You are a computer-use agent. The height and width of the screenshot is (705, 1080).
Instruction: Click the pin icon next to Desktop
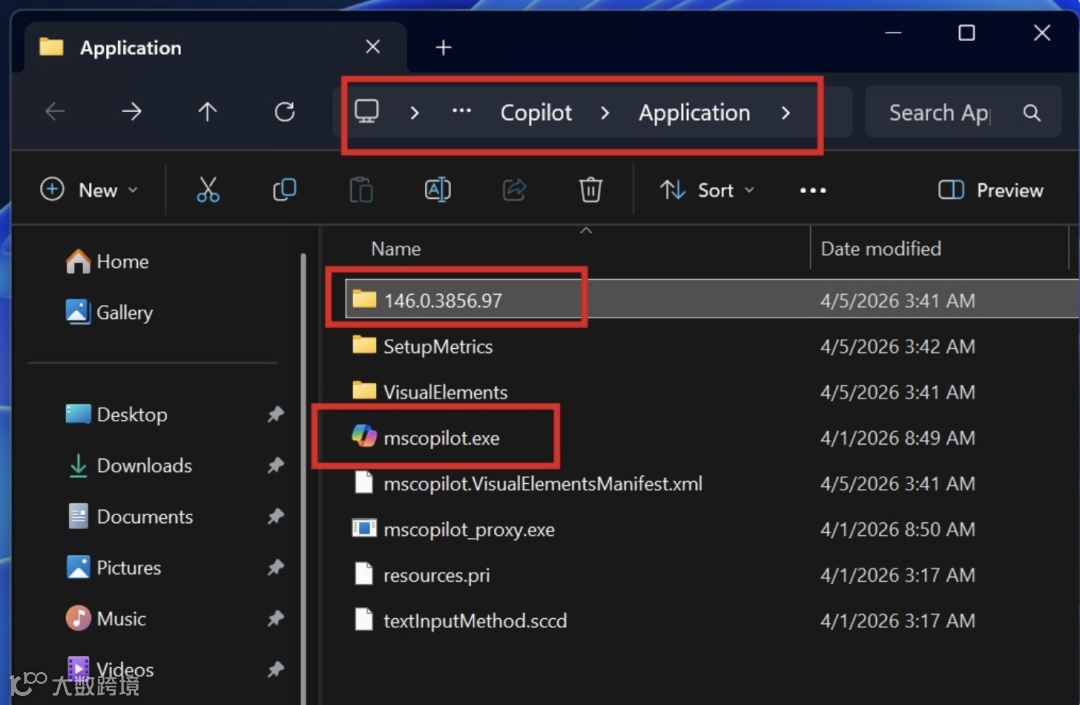(276, 414)
